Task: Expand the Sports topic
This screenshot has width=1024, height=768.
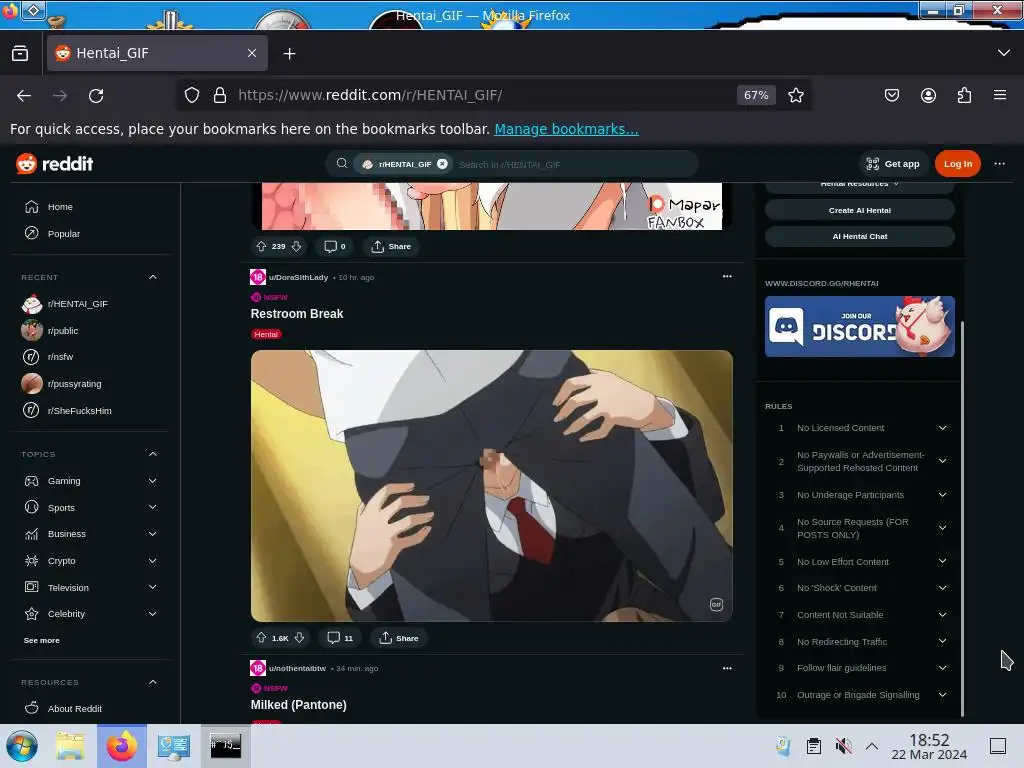Action: pos(153,507)
